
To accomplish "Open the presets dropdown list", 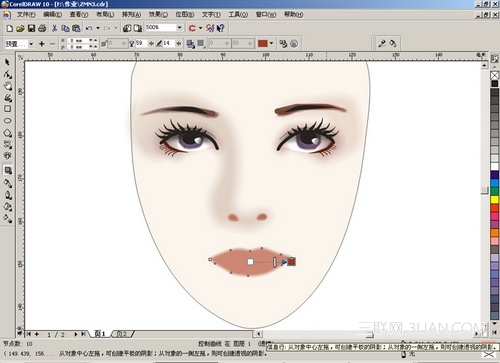I will (x=31, y=44).
